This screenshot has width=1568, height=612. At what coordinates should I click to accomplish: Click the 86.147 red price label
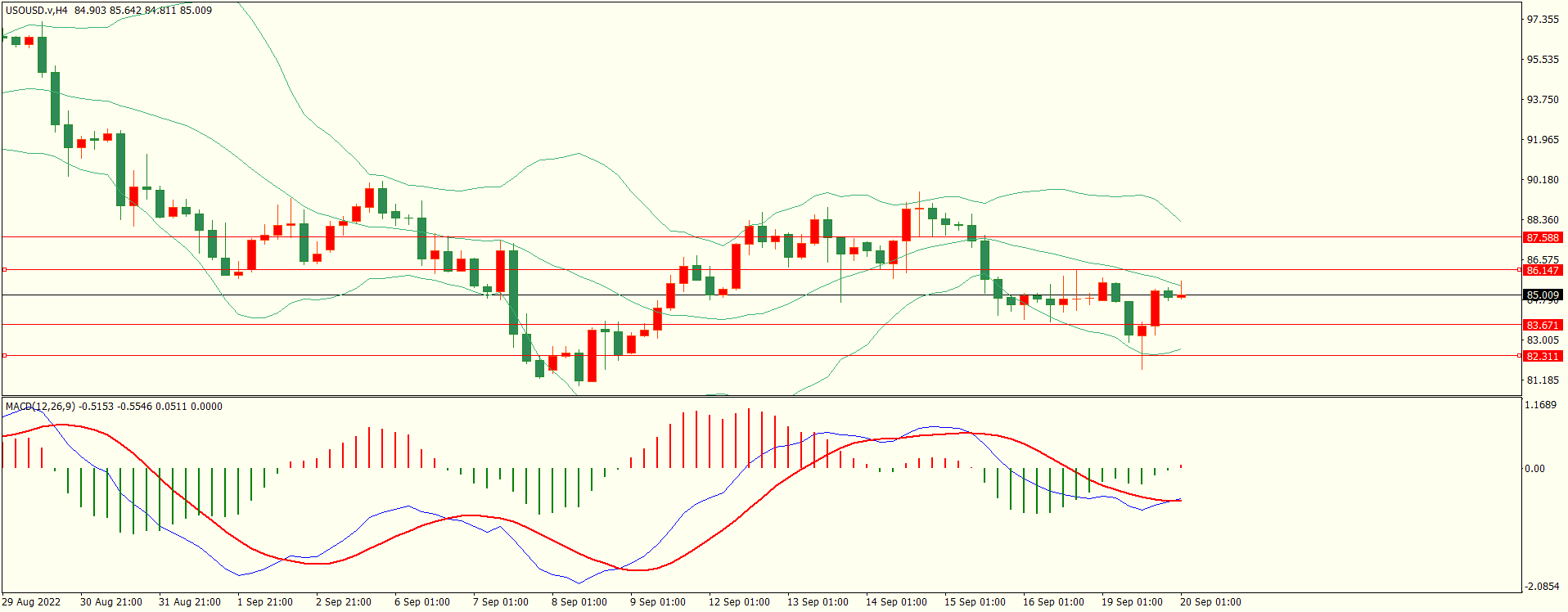(1543, 270)
